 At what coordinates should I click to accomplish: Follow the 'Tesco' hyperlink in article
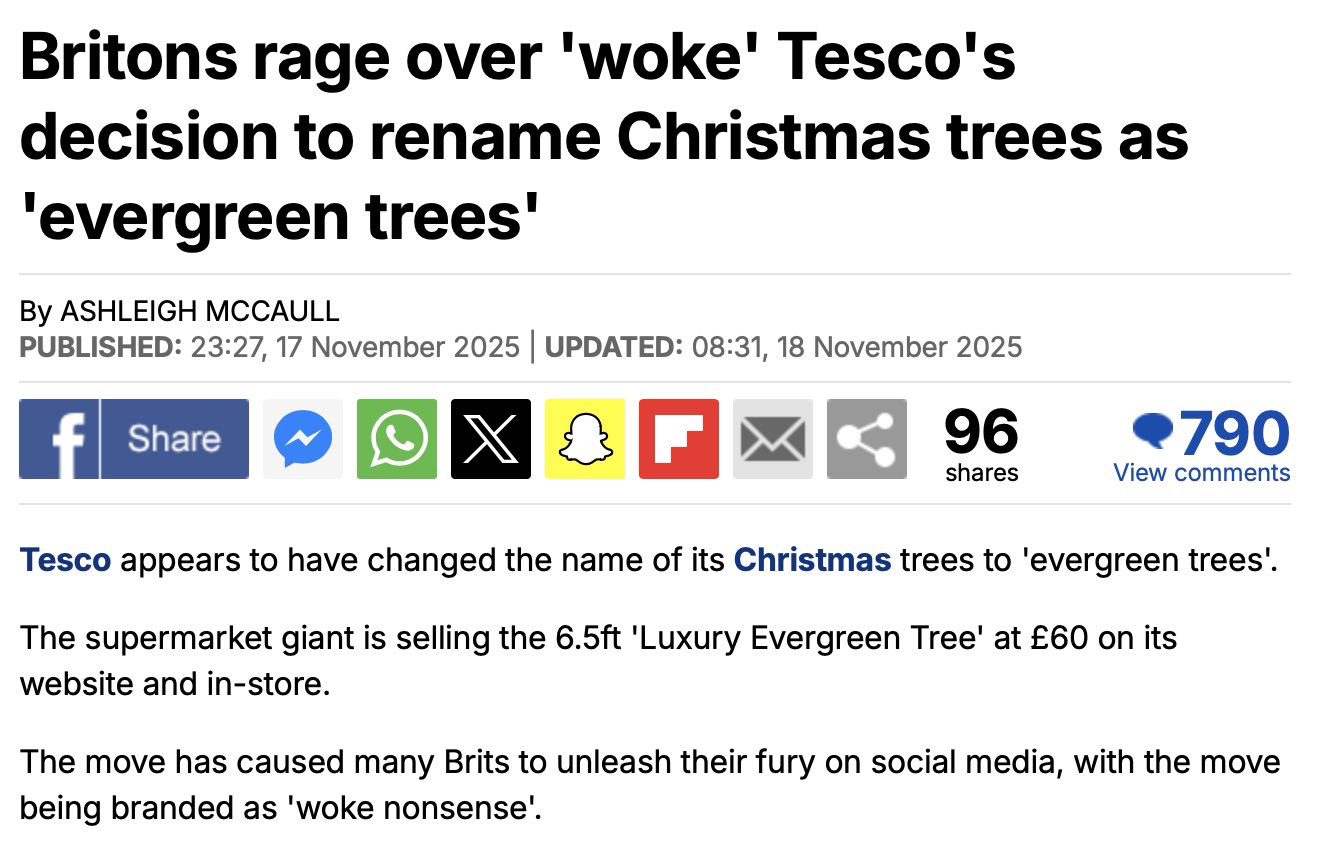65,559
